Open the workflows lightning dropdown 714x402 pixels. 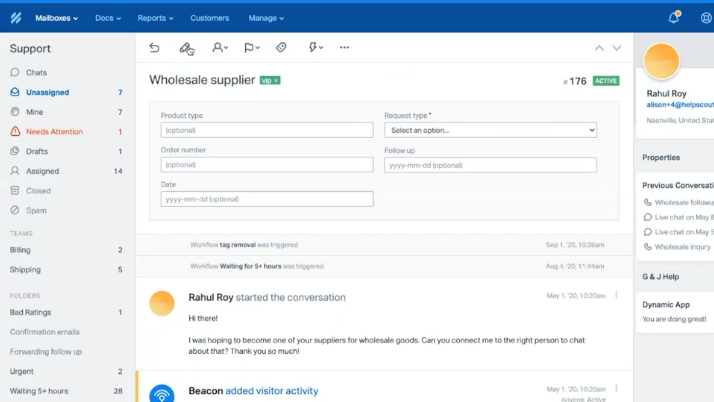(316, 47)
